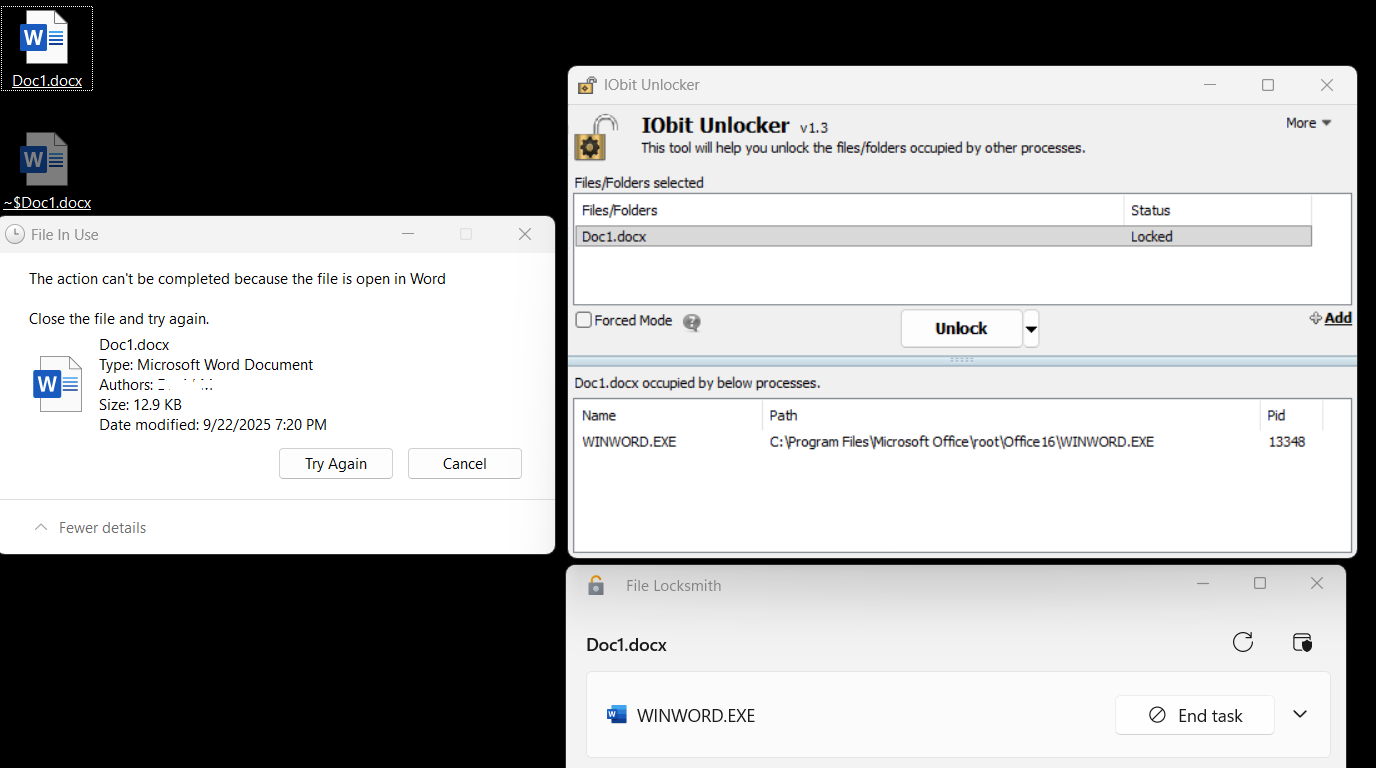Open the Unlock button dropdown arrow
Viewport: 1376px width, 768px height.
tap(1031, 329)
